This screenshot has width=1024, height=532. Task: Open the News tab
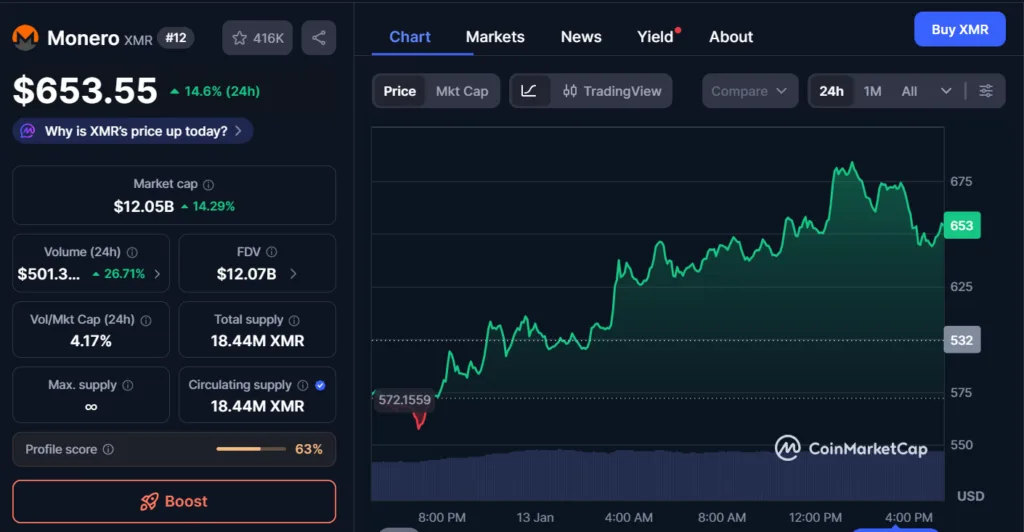[581, 37]
